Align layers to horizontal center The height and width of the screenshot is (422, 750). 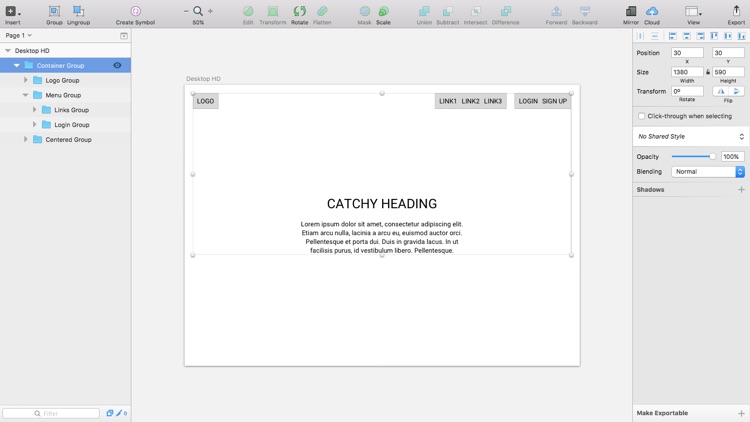tap(686, 36)
